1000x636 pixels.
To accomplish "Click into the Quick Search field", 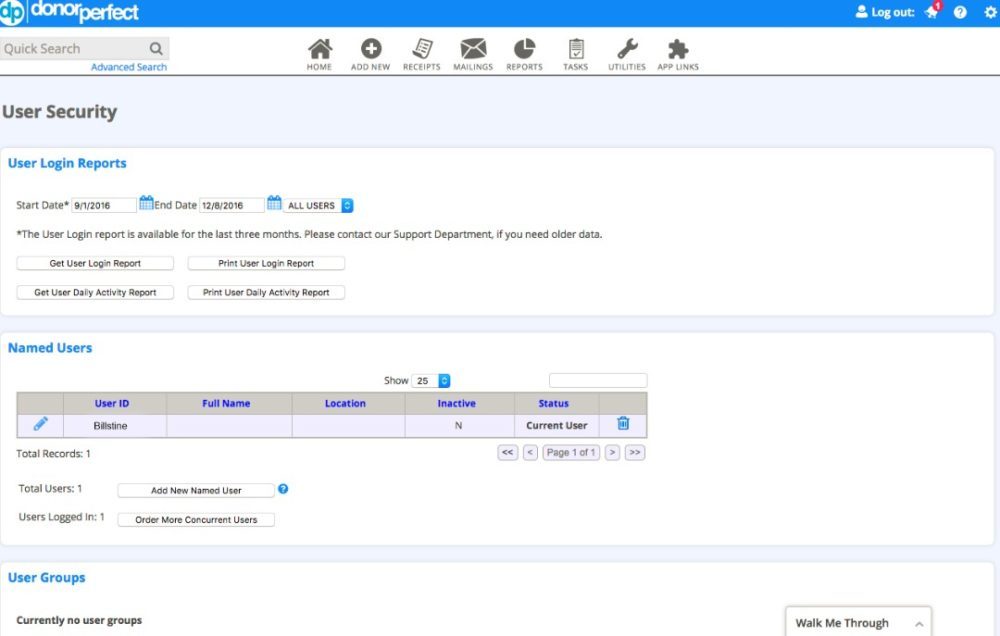I will point(75,48).
